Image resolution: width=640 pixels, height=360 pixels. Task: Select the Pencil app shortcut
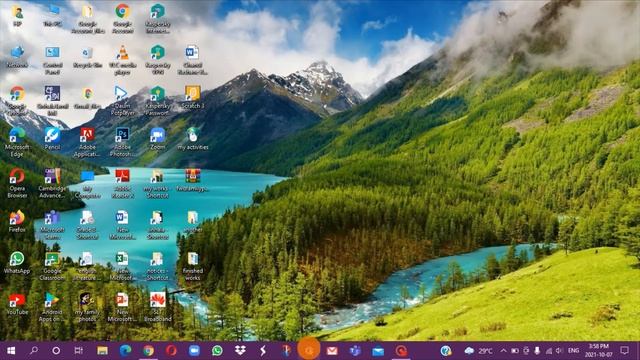(x=53, y=139)
